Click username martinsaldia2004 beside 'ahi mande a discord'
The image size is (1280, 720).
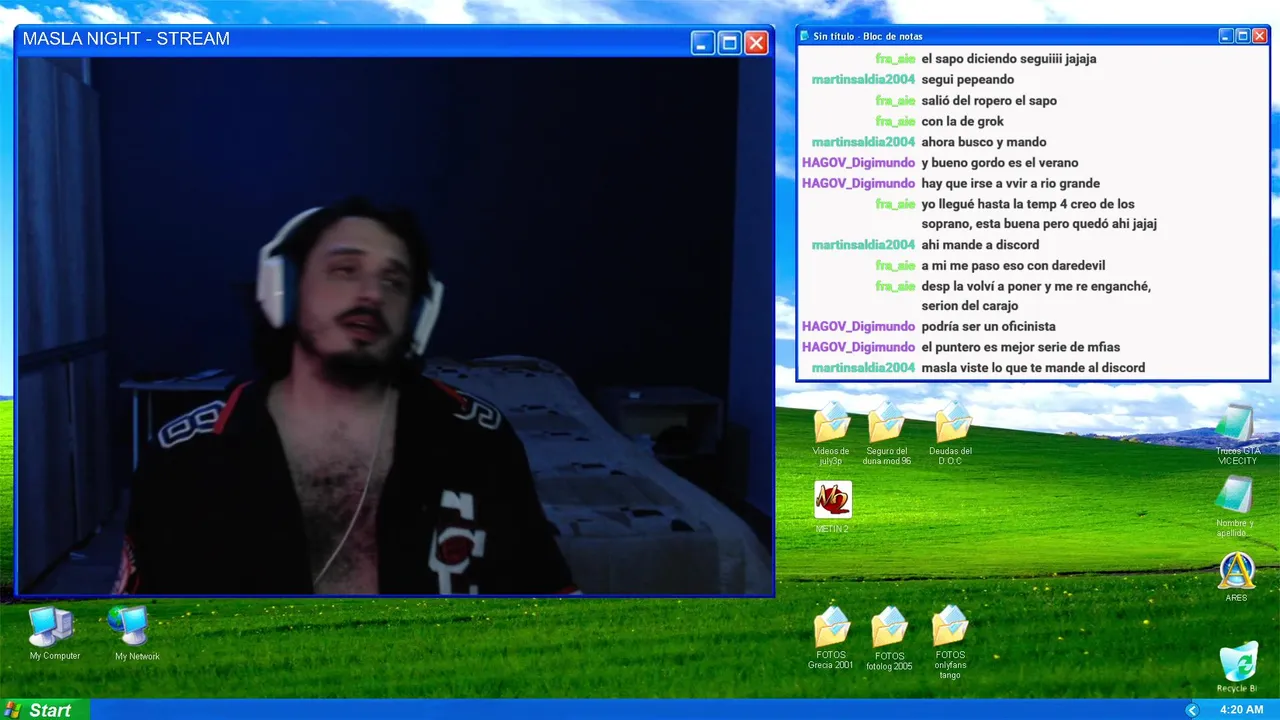tap(863, 245)
